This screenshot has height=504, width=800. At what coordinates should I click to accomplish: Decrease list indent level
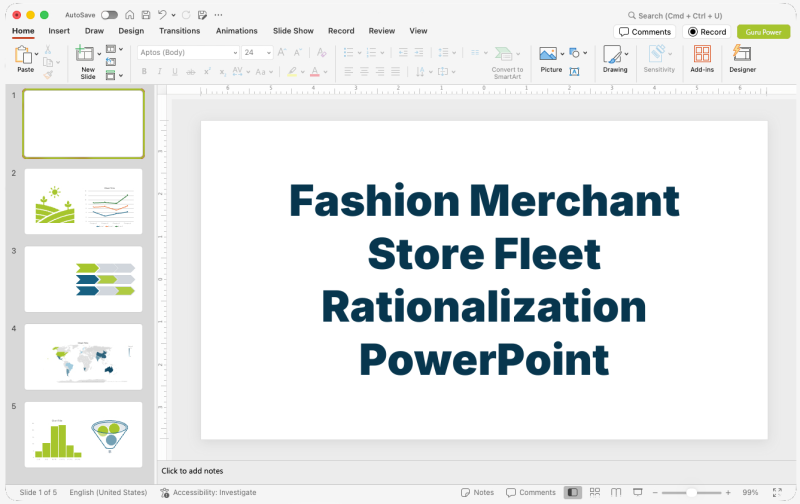coord(403,52)
